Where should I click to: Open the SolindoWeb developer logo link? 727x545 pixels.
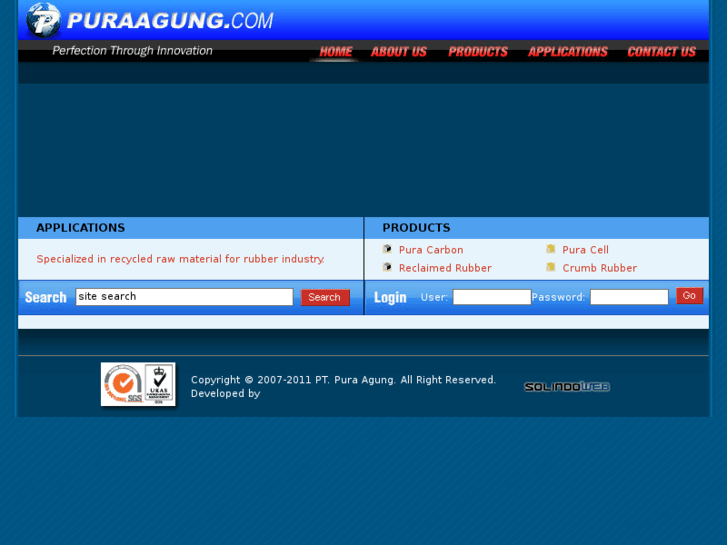click(567, 387)
